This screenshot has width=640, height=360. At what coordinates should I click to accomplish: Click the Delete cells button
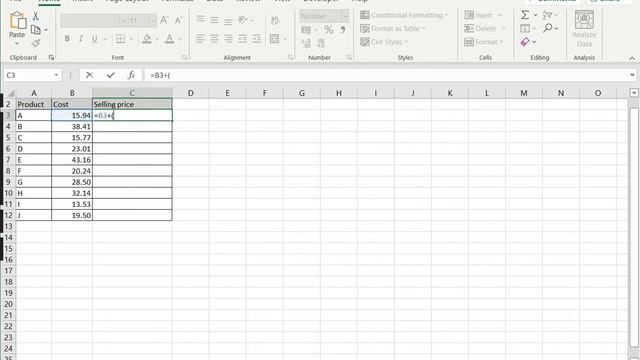click(x=484, y=29)
